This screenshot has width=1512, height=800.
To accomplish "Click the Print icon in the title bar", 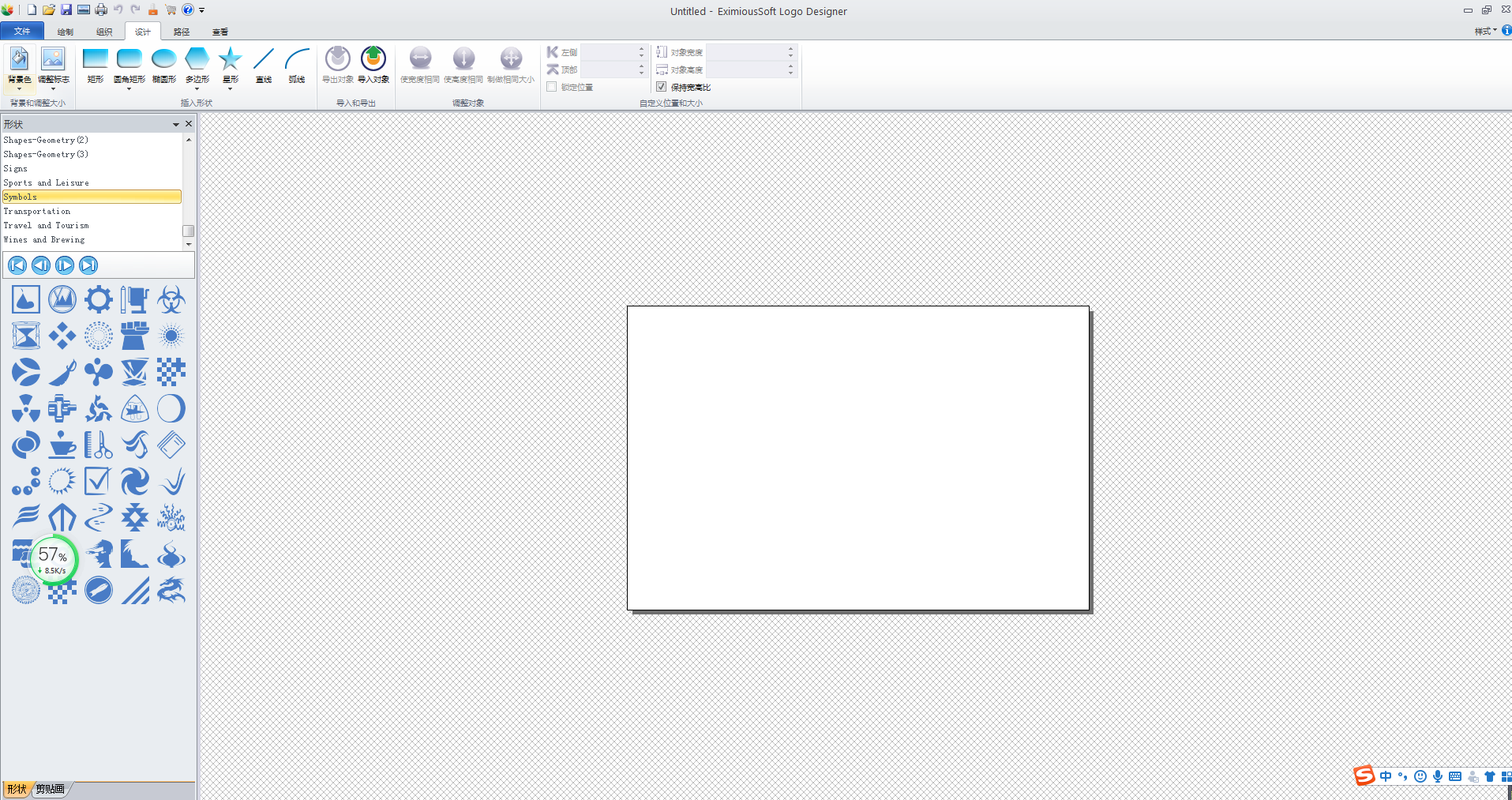I will (101, 9).
